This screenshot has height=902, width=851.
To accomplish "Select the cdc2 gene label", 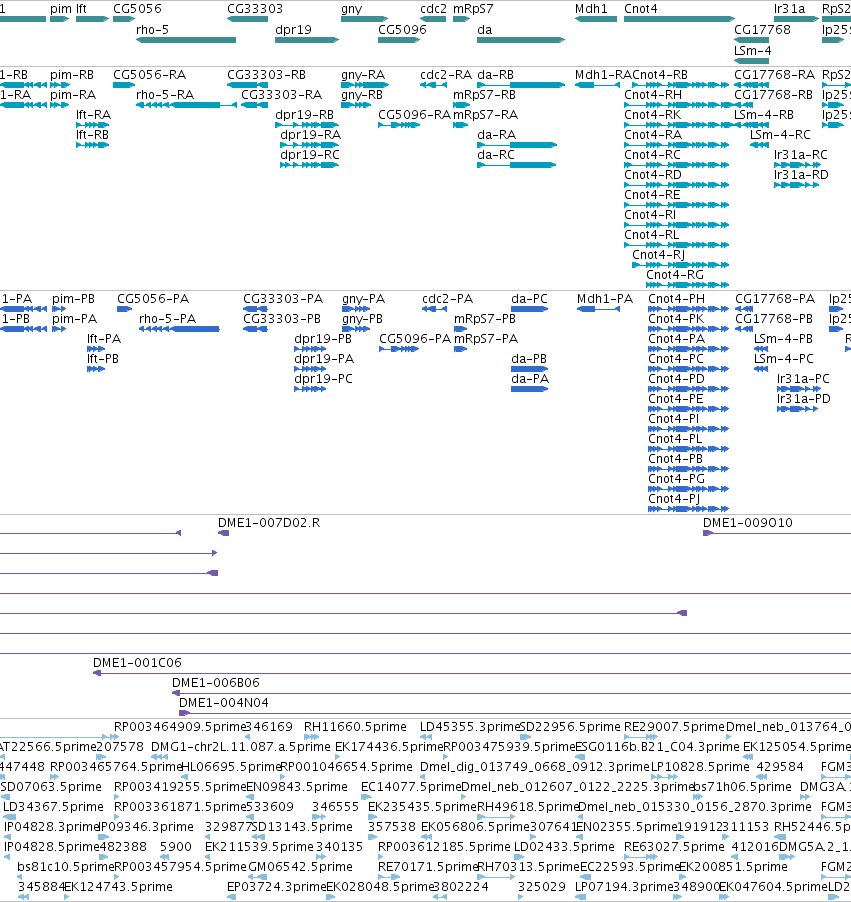I will 433,9.
